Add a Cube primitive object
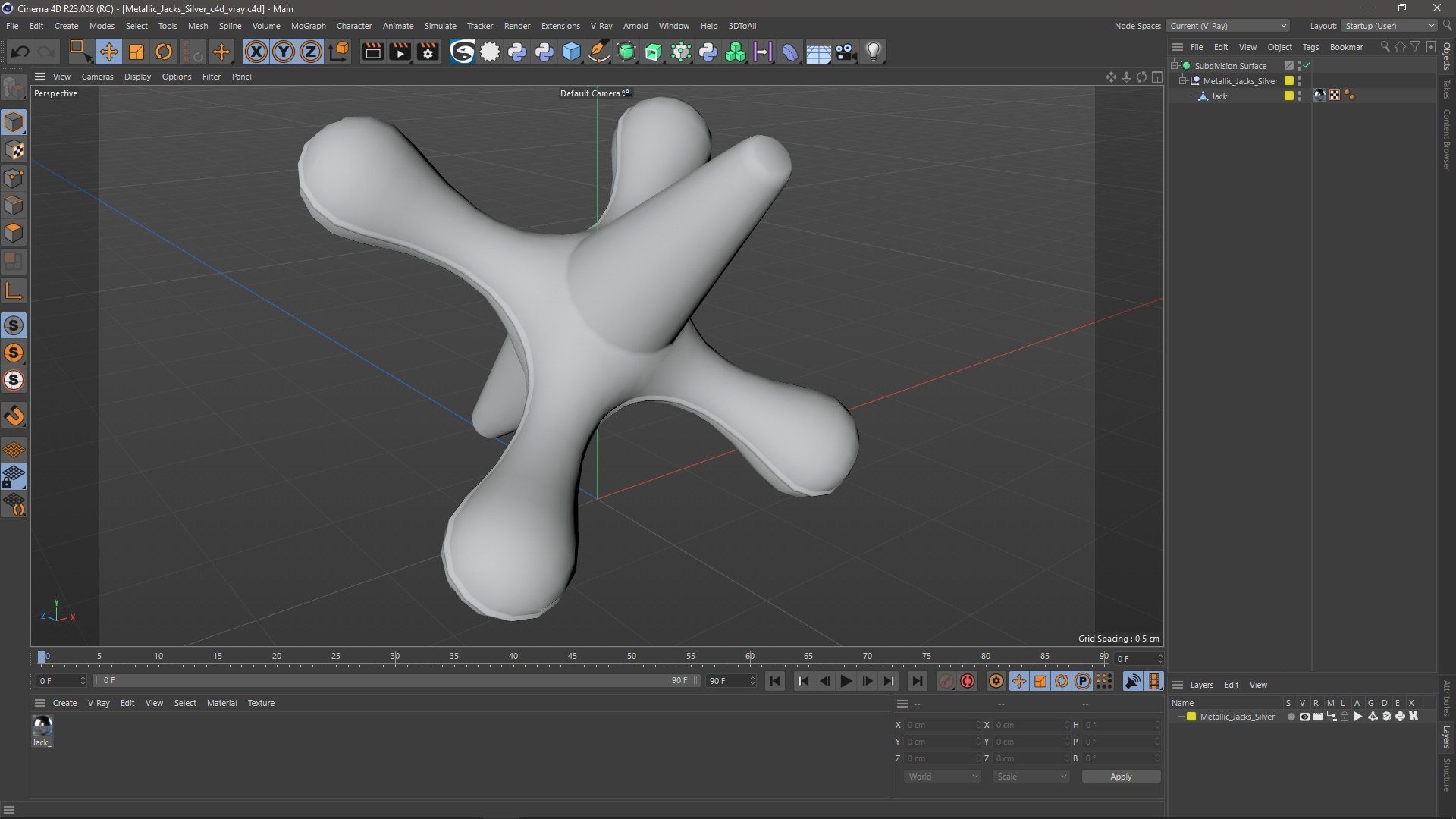 pos(572,52)
